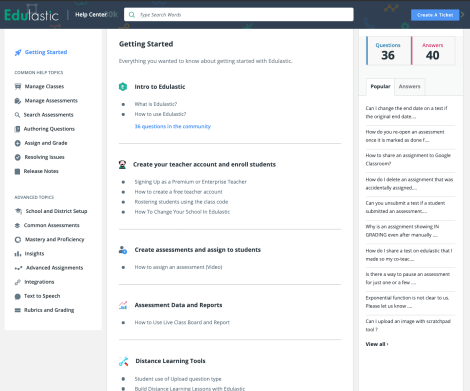Switch to the Answers tab
Screen dimensions: 470x391
tap(409, 87)
